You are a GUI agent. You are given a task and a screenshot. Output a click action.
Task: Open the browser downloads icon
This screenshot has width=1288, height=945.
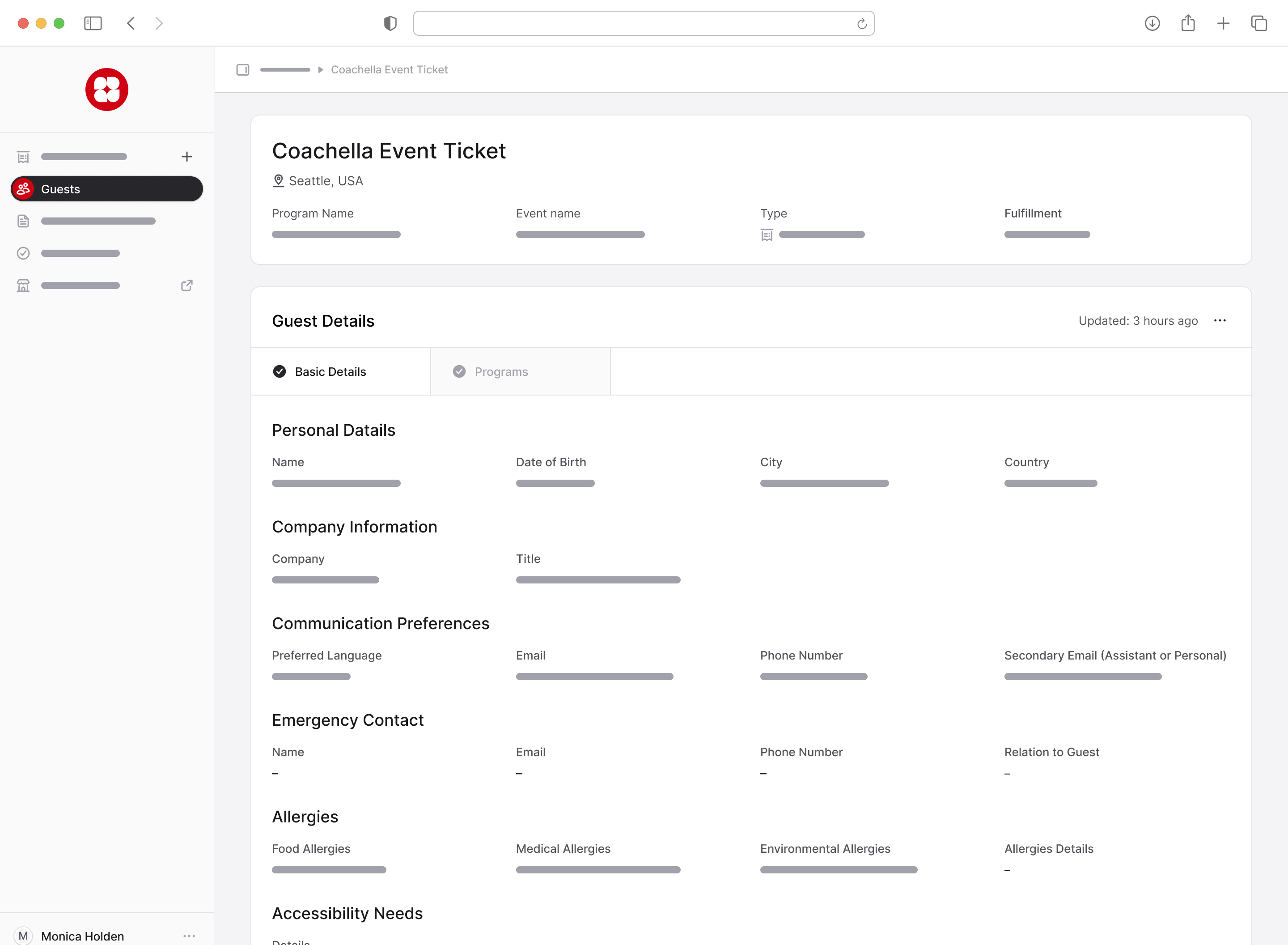click(1152, 23)
